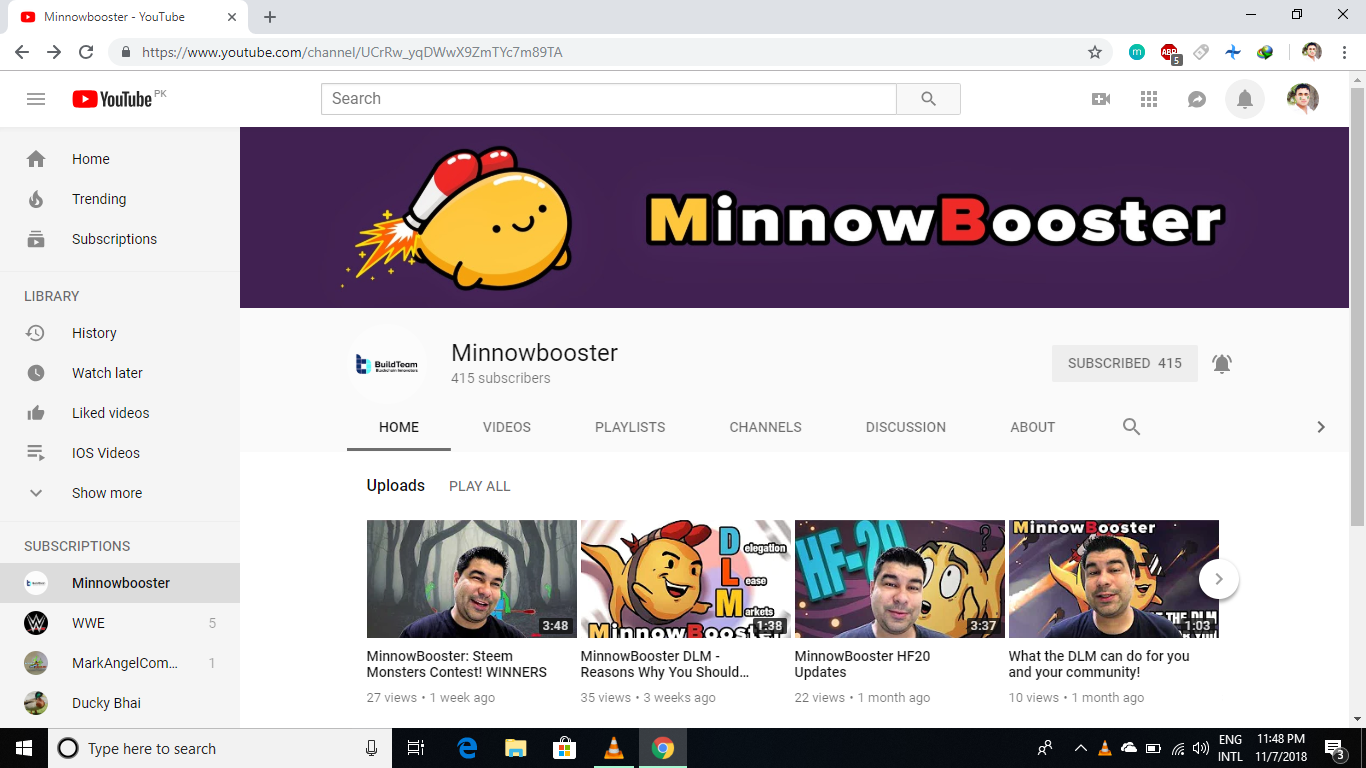Search within channel magnifier icon
Image resolution: width=1366 pixels, height=768 pixels.
[1131, 427]
